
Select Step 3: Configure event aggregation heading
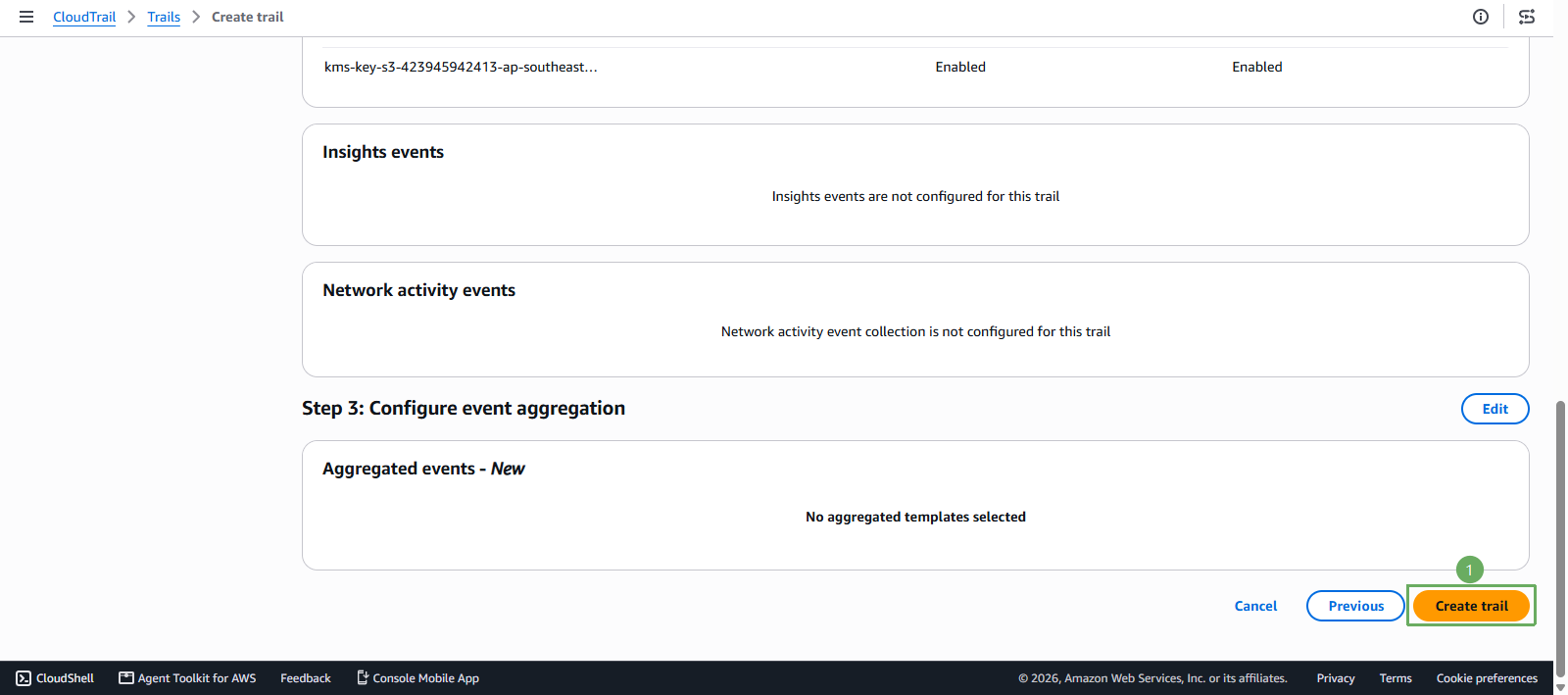[x=464, y=408]
